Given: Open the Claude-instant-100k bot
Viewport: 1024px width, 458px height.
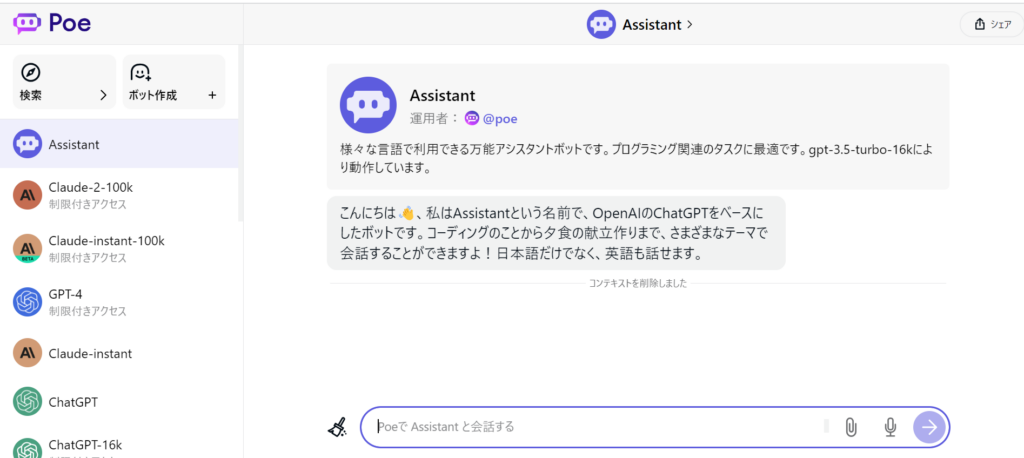Looking at the screenshot, I should coord(119,248).
